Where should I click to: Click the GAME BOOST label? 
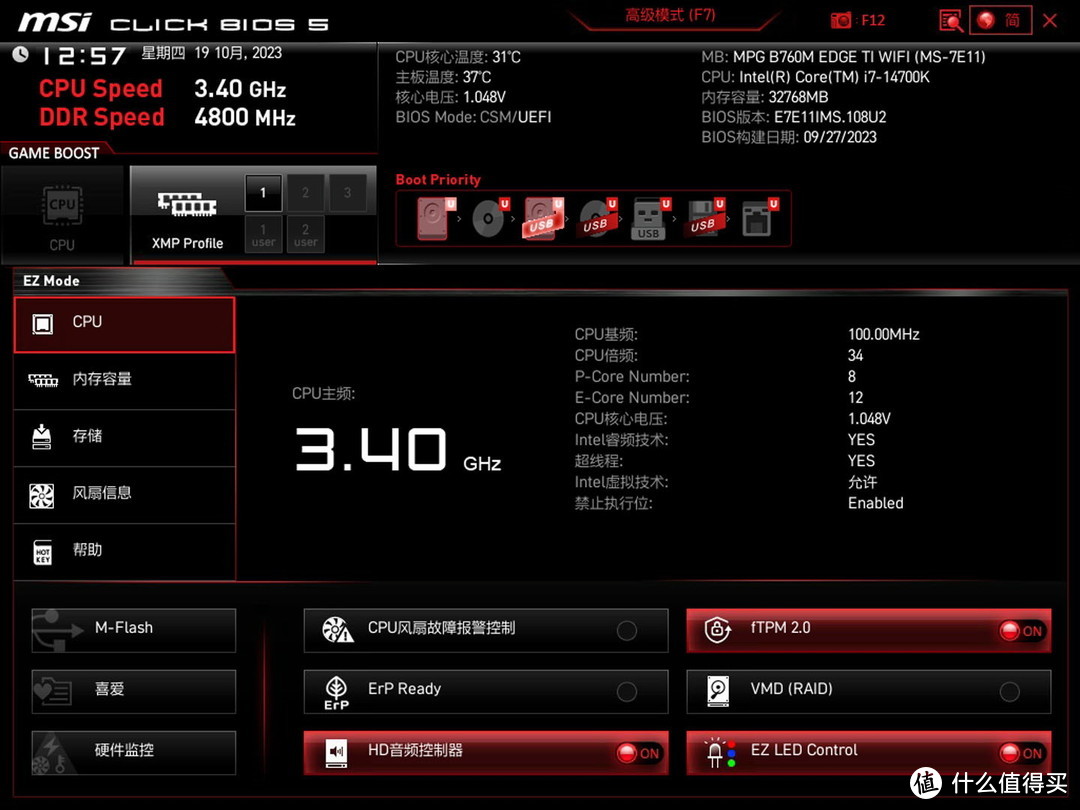[54, 153]
